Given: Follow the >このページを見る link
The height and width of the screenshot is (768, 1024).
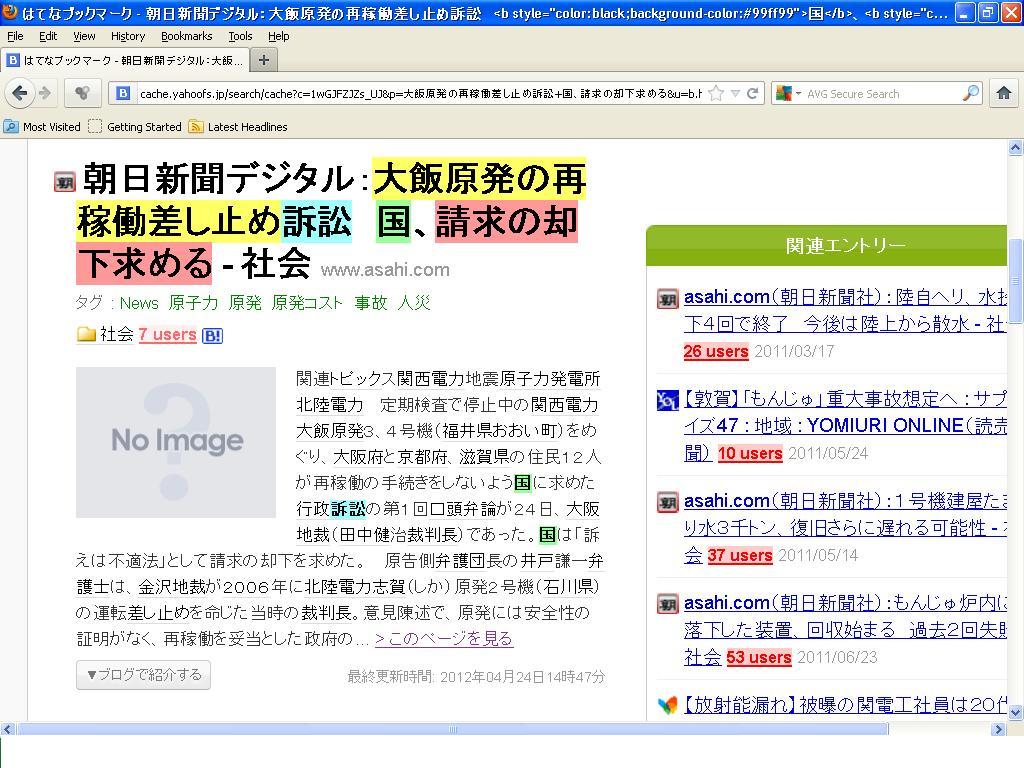Looking at the screenshot, I should click(x=444, y=638).
